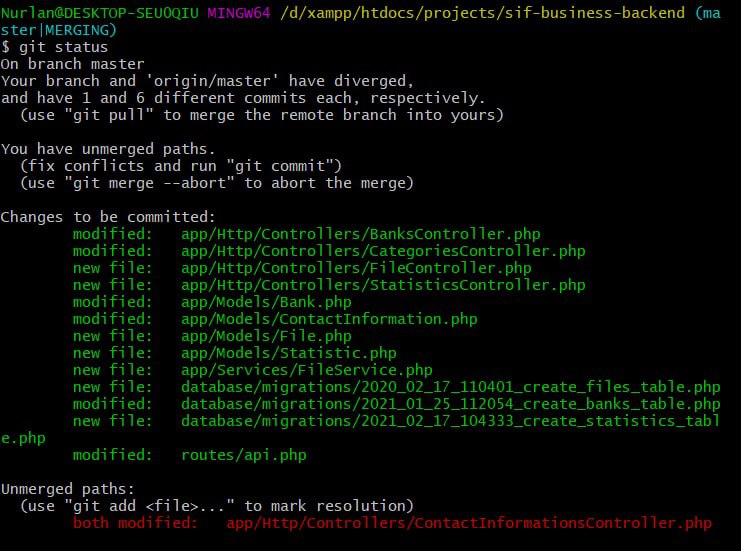Click 'both modified:' red label
The height and width of the screenshot is (551, 741).
coord(135,523)
